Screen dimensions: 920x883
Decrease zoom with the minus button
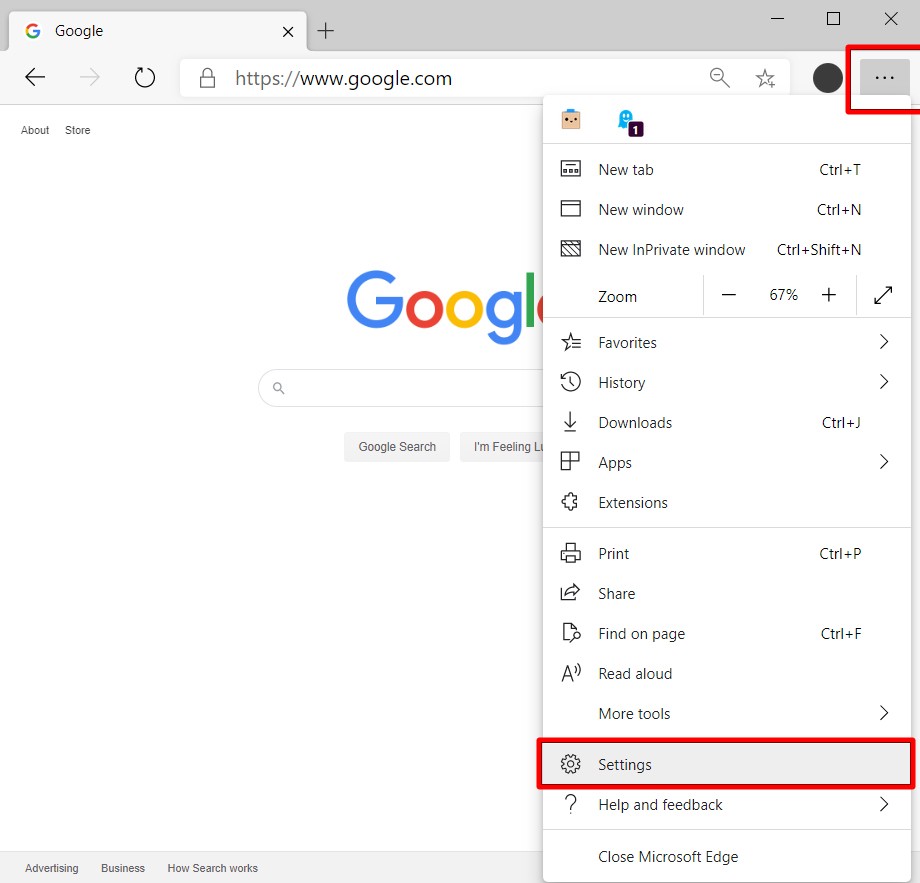729,295
